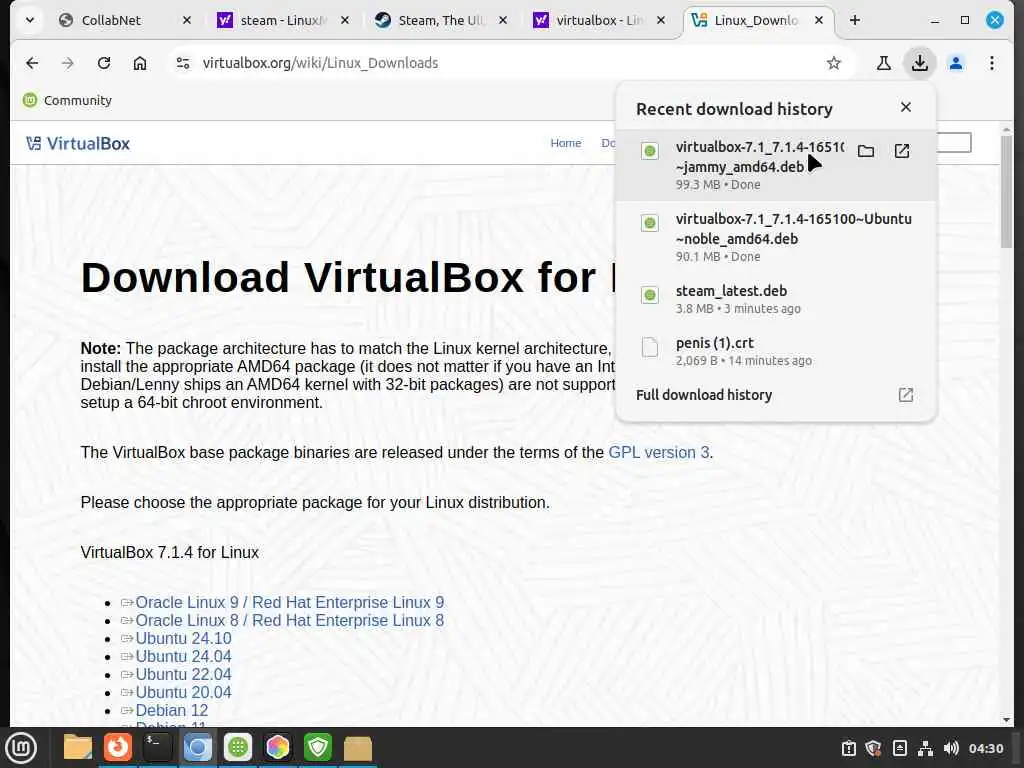Viewport: 1024px width, 768px height.
Task: Focus the Chromium browser taskbar icon
Action: (197, 747)
